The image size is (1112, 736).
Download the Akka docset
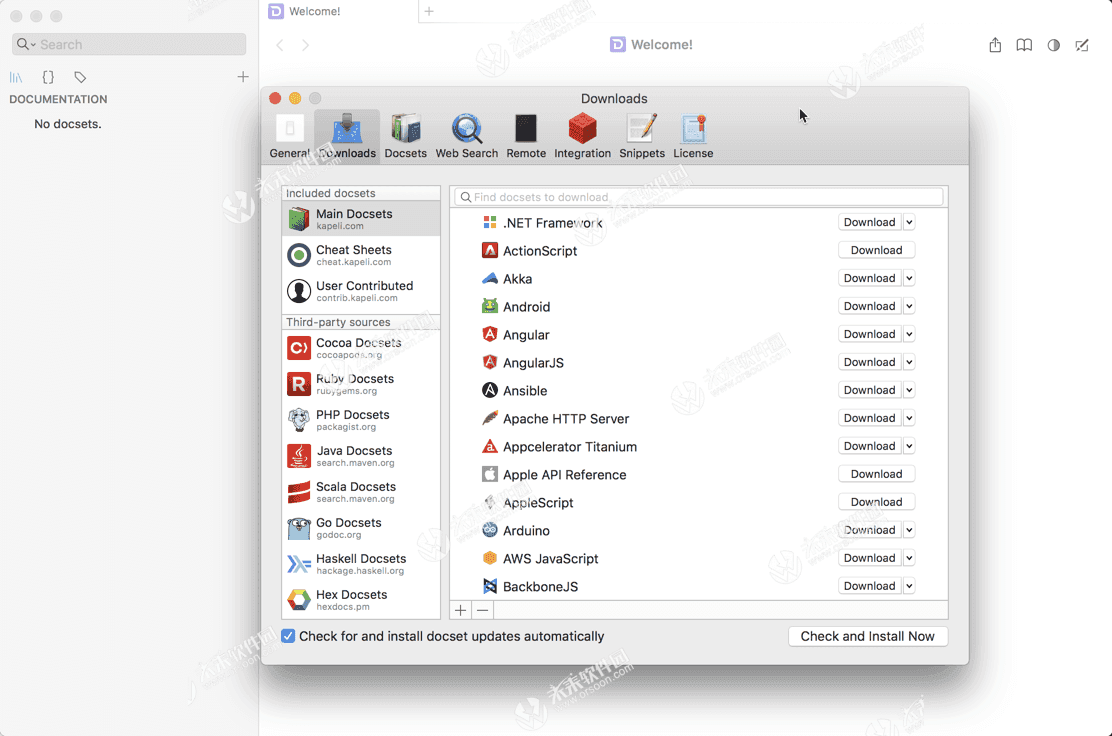click(x=869, y=278)
